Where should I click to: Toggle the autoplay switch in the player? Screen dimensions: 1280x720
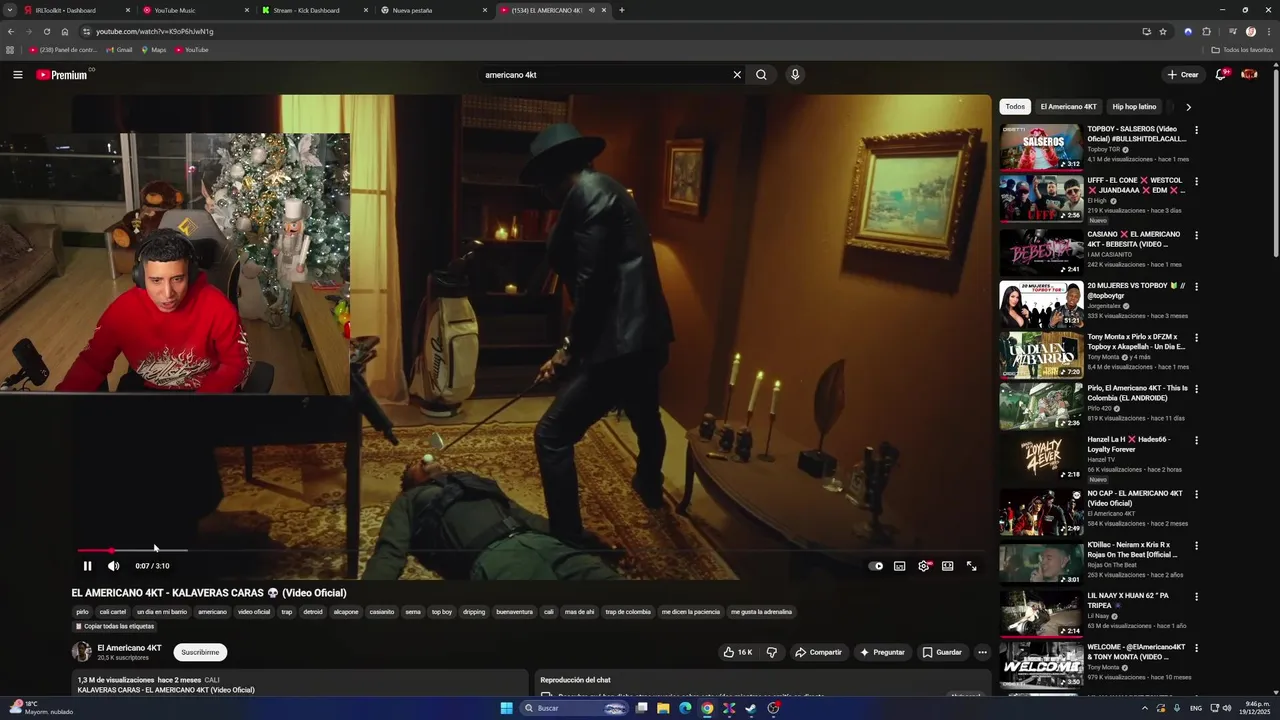tap(876, 566)
